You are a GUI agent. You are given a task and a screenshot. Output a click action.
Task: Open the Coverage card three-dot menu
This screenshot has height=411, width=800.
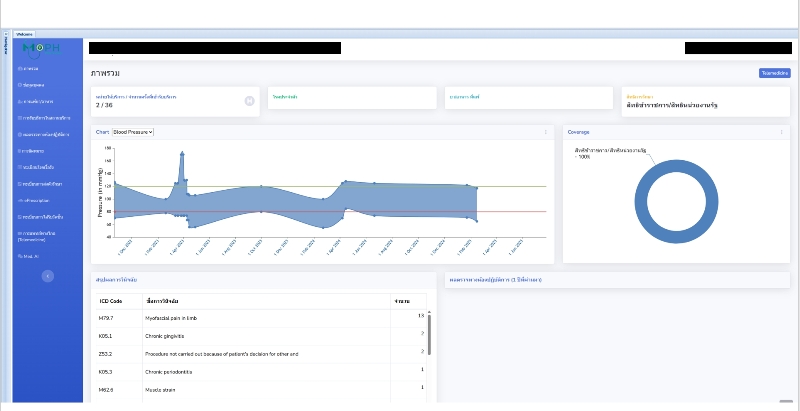click(781, 132)
